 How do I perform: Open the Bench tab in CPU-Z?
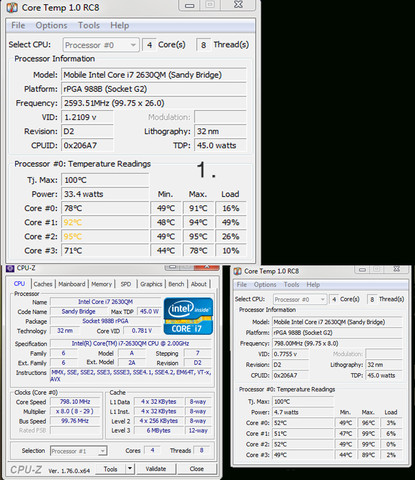176,284
